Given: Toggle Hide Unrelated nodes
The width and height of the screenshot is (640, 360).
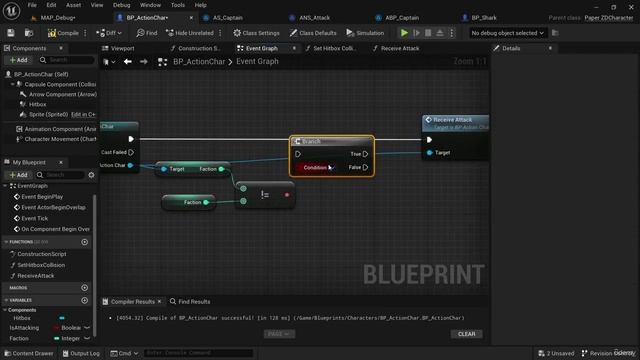Looking at the screenshot, I should point(190,33).
